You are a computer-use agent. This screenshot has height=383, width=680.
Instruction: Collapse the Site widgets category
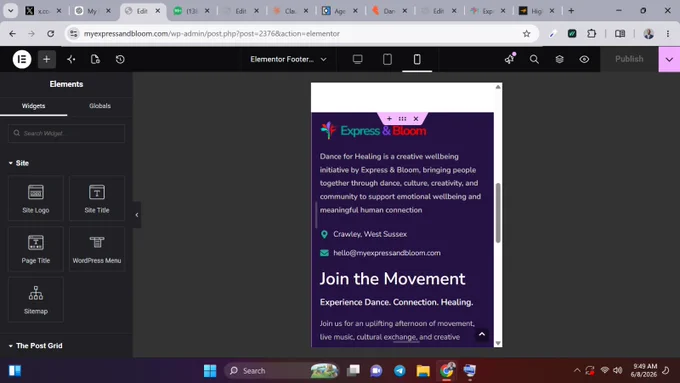pyautogui.click(x=19, y=163)
